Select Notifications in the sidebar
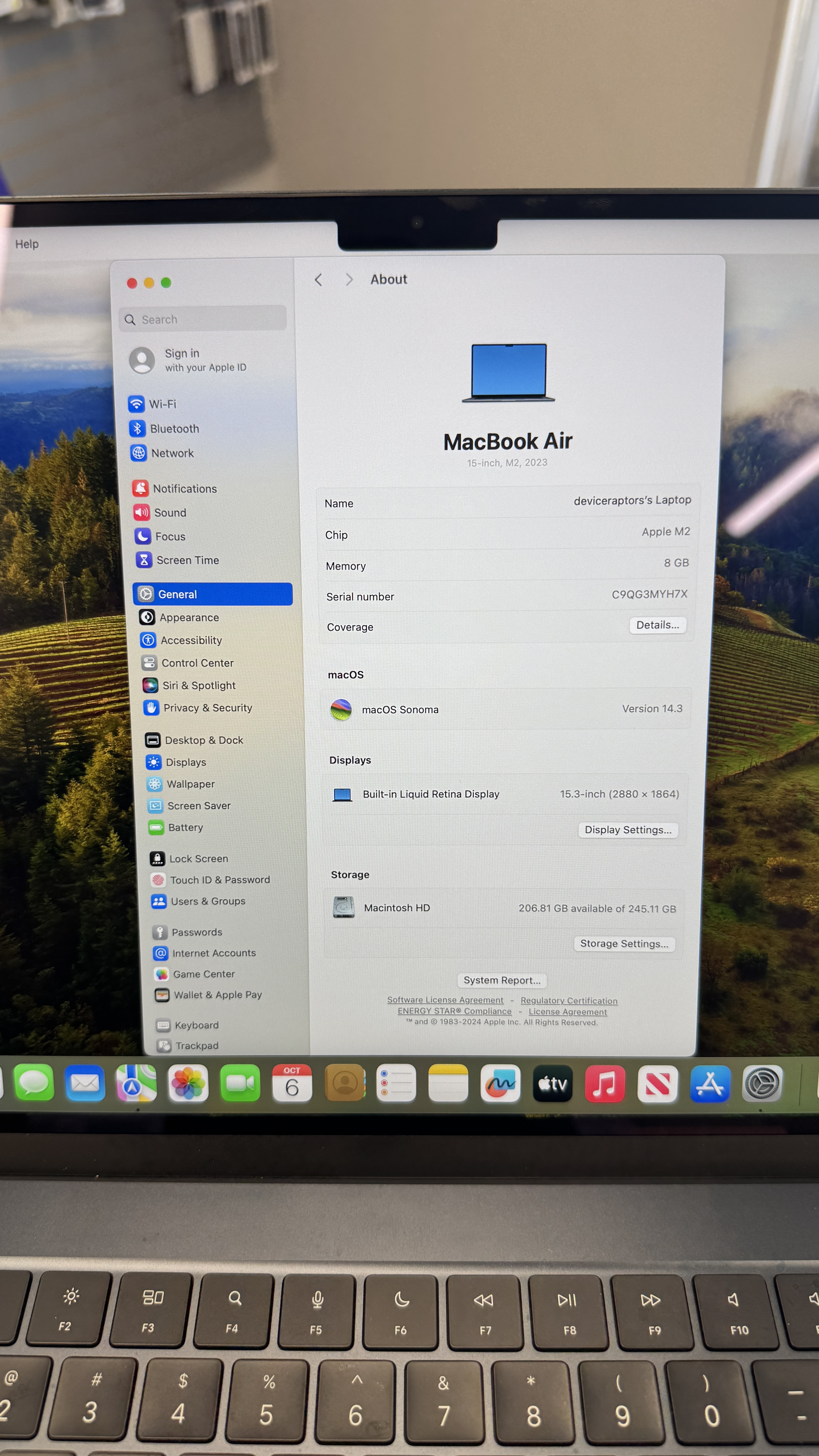Viewport: 819px width, 1456px height. 184,489
